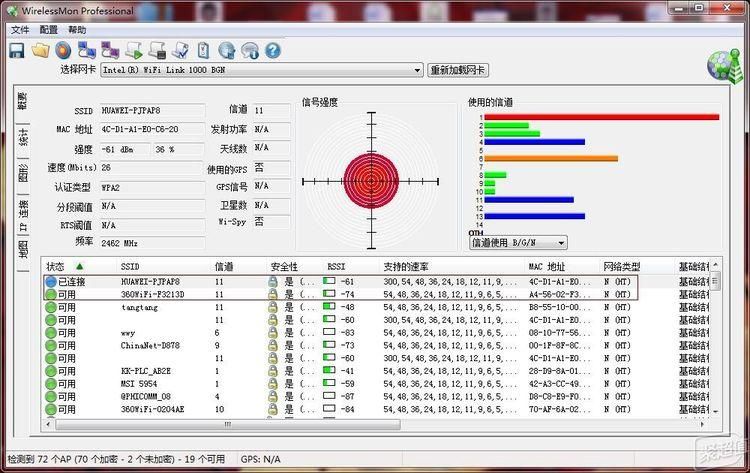Click the lock icon in the KK-PLC_AB2E row
This screenshot has height=473, width=750.
273,371
